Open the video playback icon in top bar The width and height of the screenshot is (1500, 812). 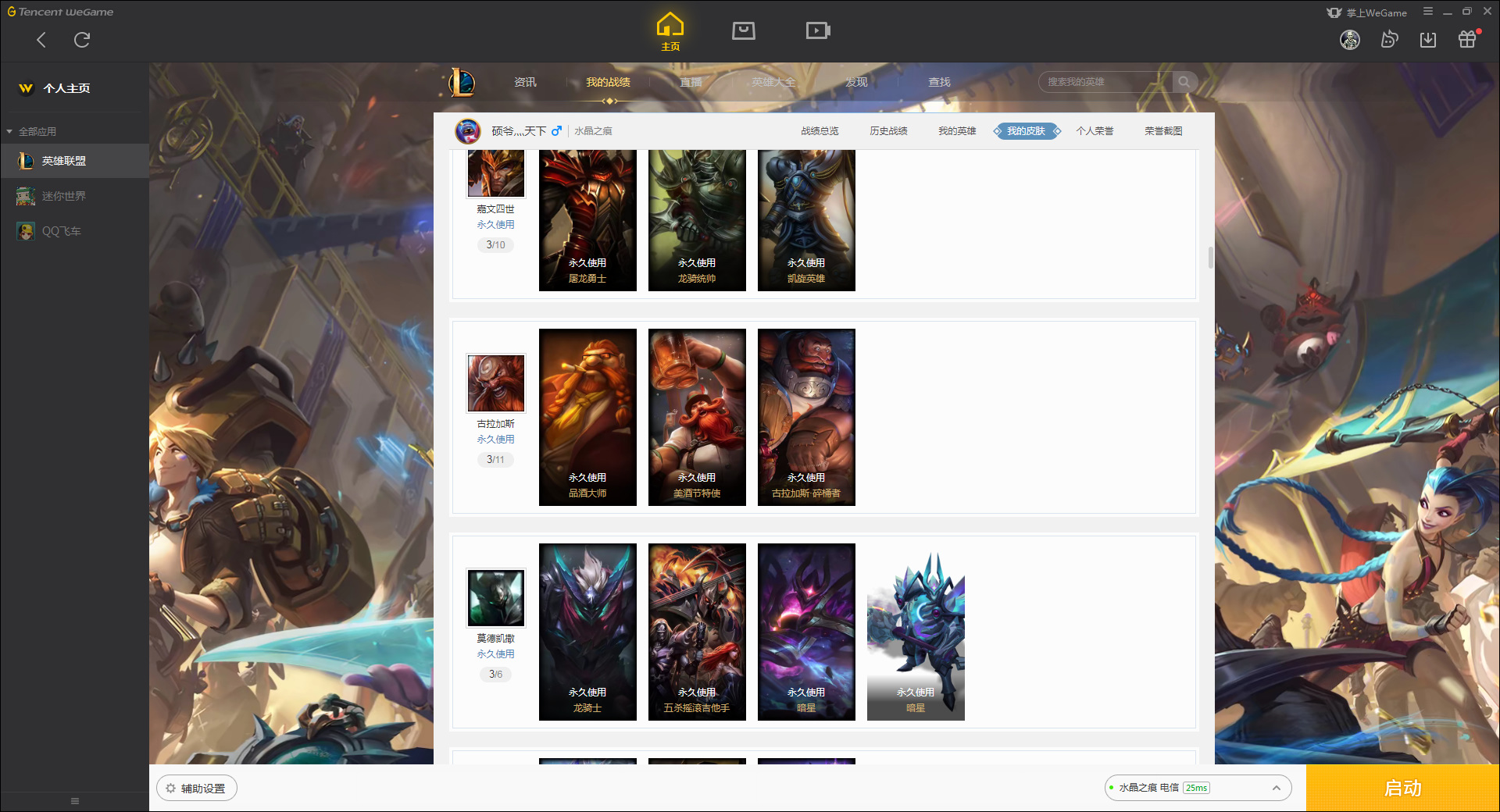[x=818, y=31]
